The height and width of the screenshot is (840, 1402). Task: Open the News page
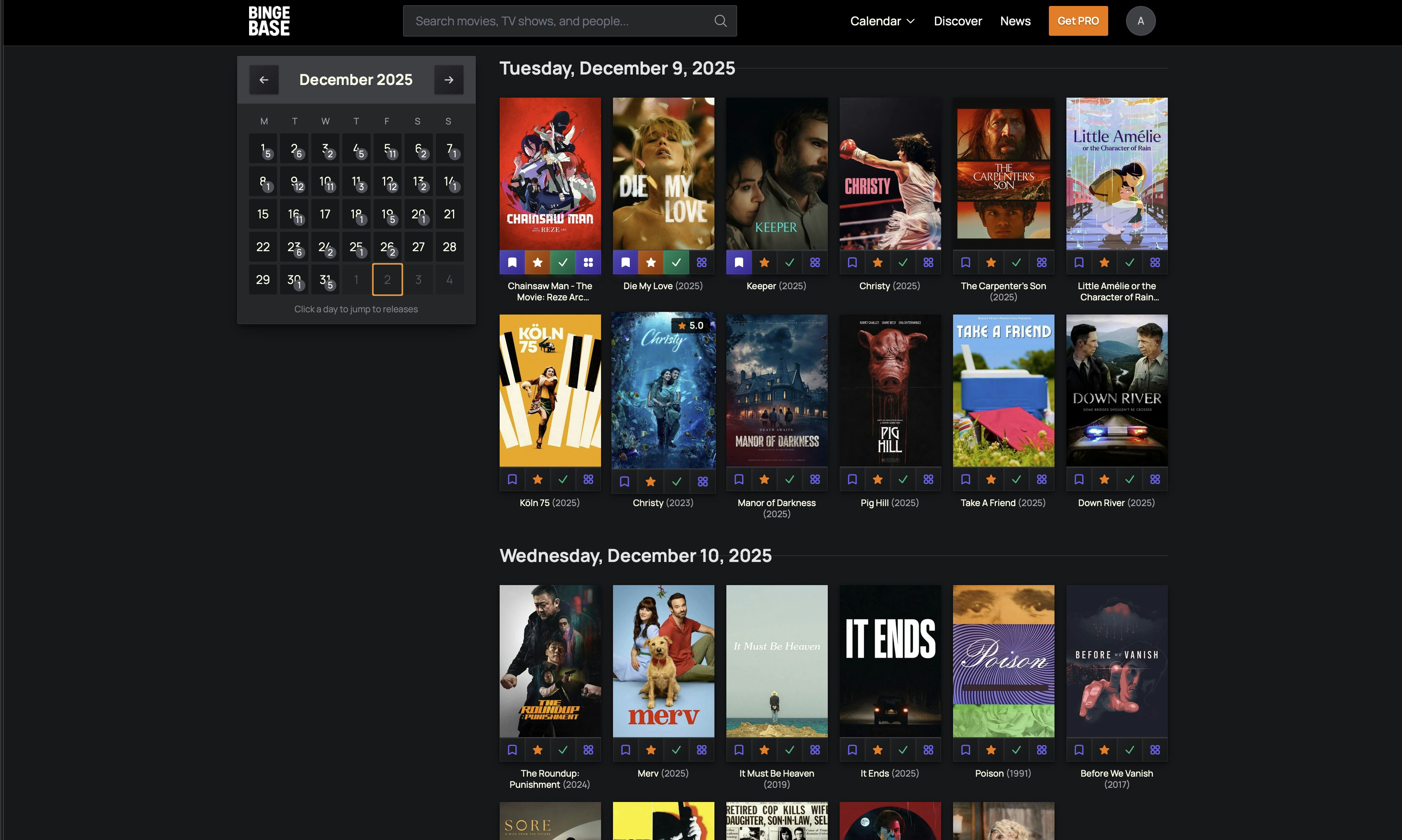(x=1015, y=21)
